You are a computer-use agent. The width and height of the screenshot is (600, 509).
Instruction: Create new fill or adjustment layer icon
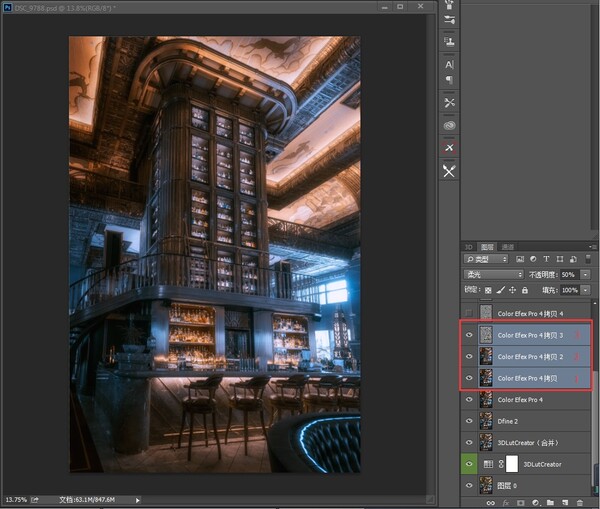(x=535, y=503)
